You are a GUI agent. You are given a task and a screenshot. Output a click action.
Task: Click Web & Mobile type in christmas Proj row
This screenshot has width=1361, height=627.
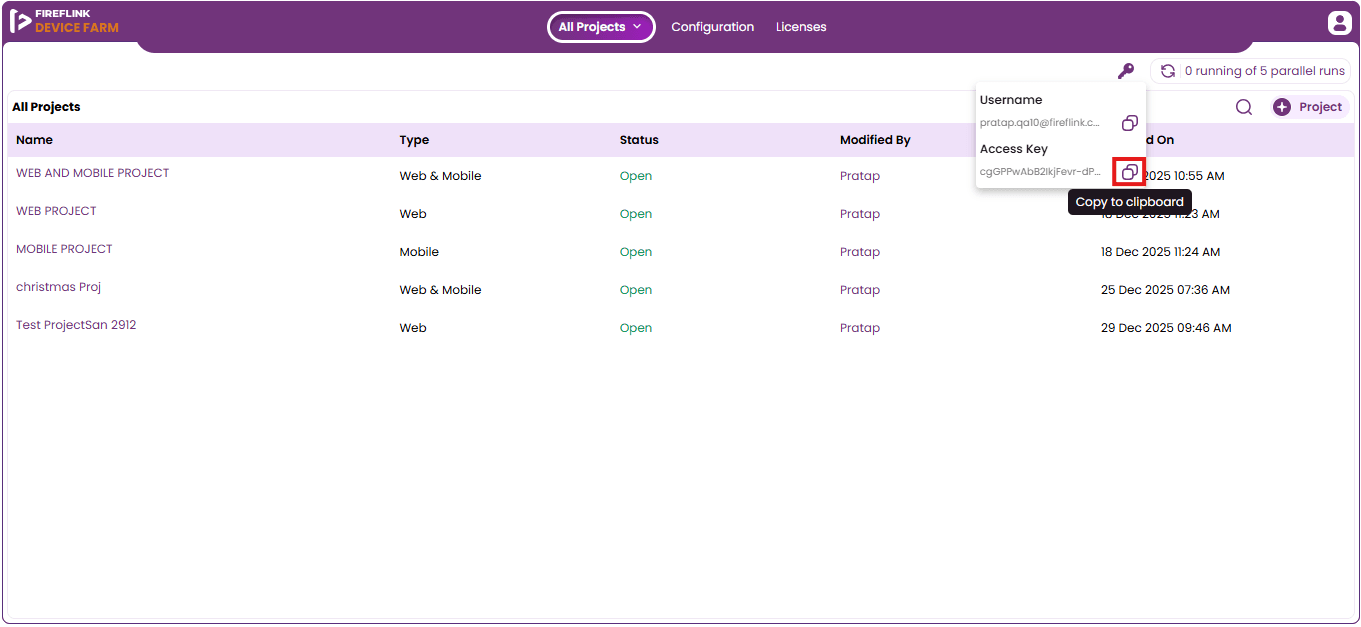click(441, 290)
